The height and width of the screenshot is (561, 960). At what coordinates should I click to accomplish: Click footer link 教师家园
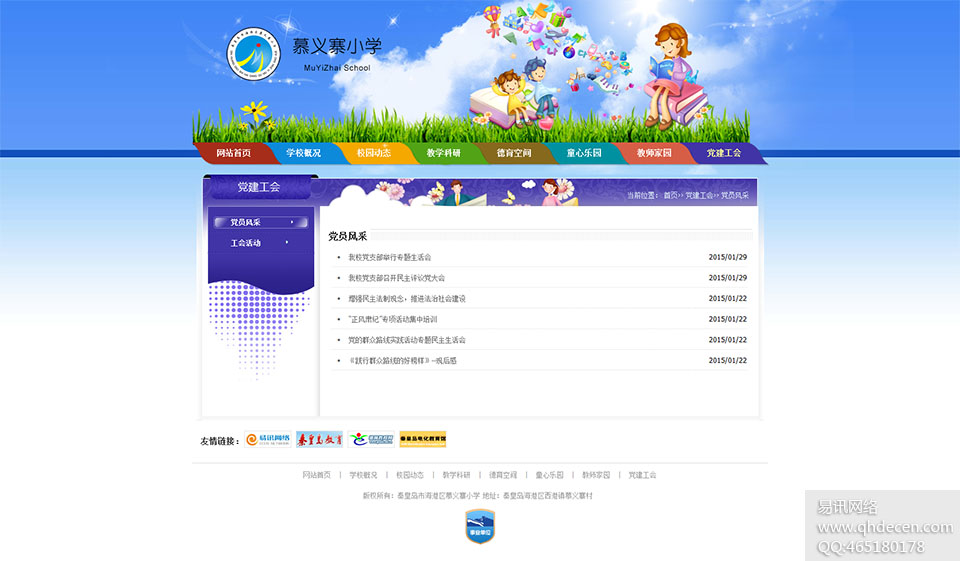click(596, 475)
